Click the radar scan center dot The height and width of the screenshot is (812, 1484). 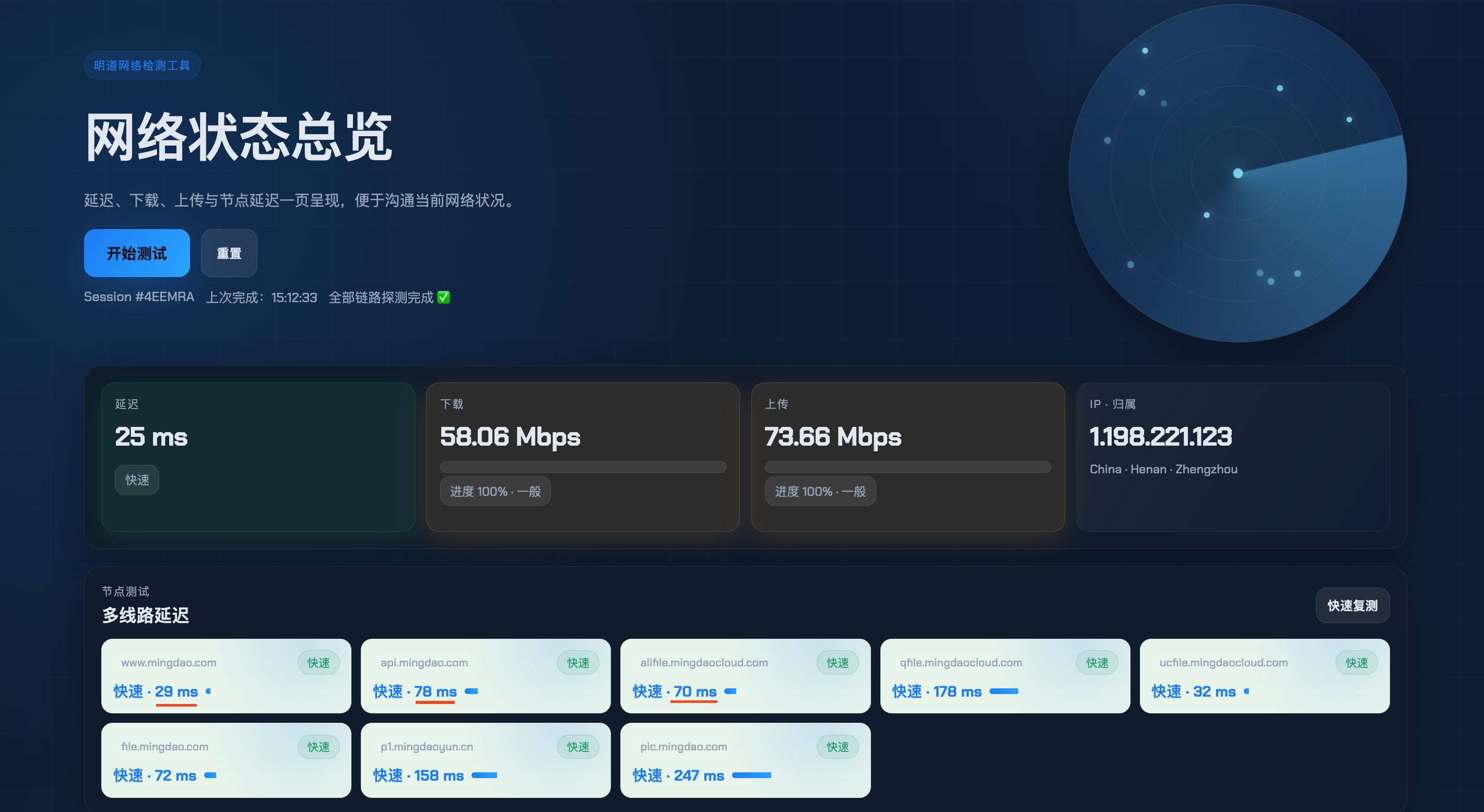pos(1238,173)
